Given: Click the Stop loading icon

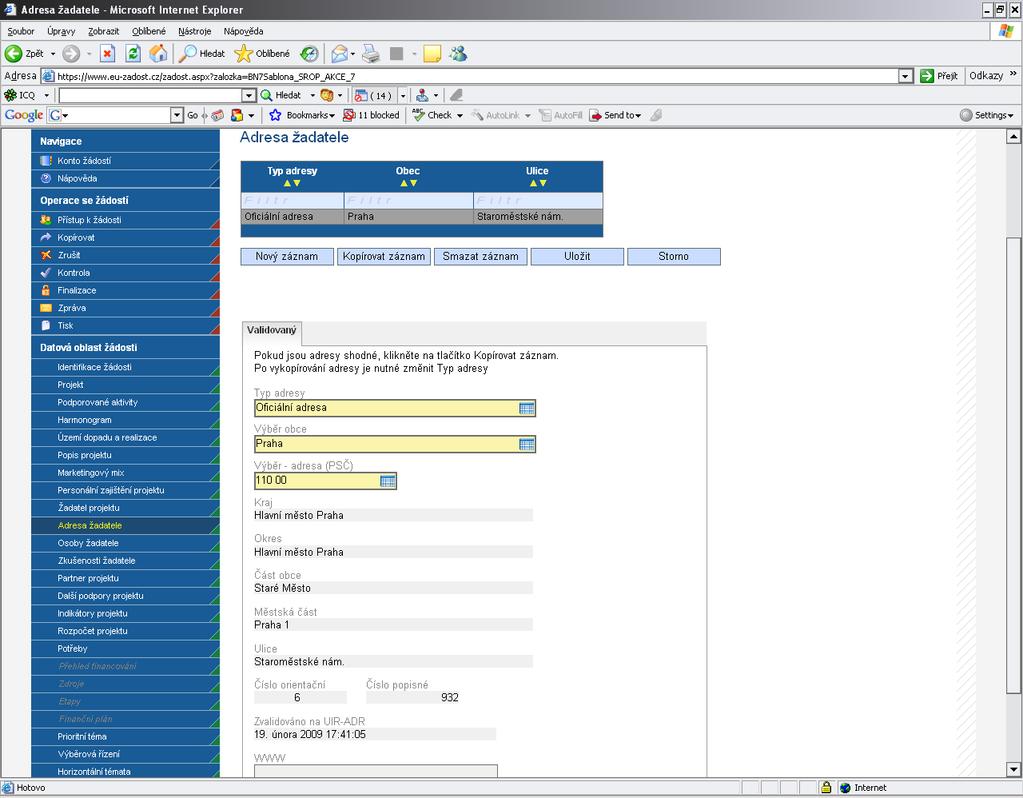Looking at the screenshot, I should [x=108, y=54].
